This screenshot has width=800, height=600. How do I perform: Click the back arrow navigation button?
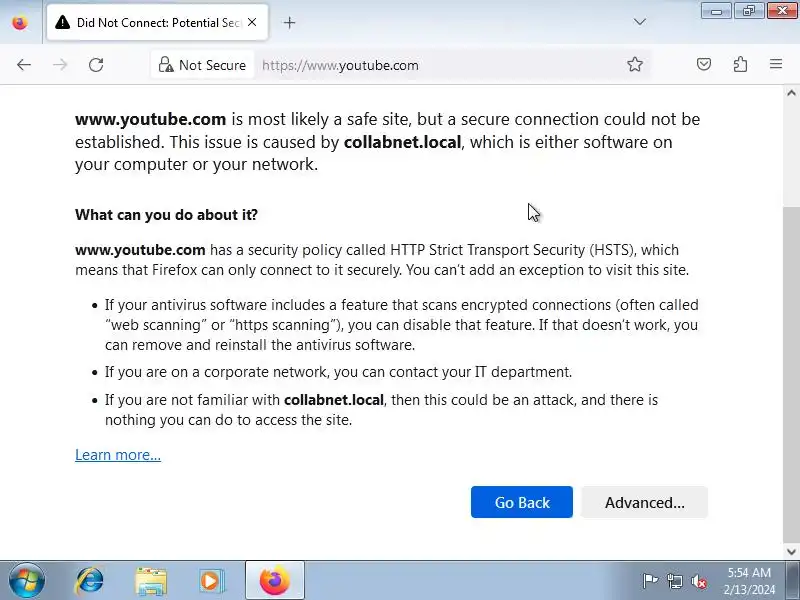coord(24,65)
